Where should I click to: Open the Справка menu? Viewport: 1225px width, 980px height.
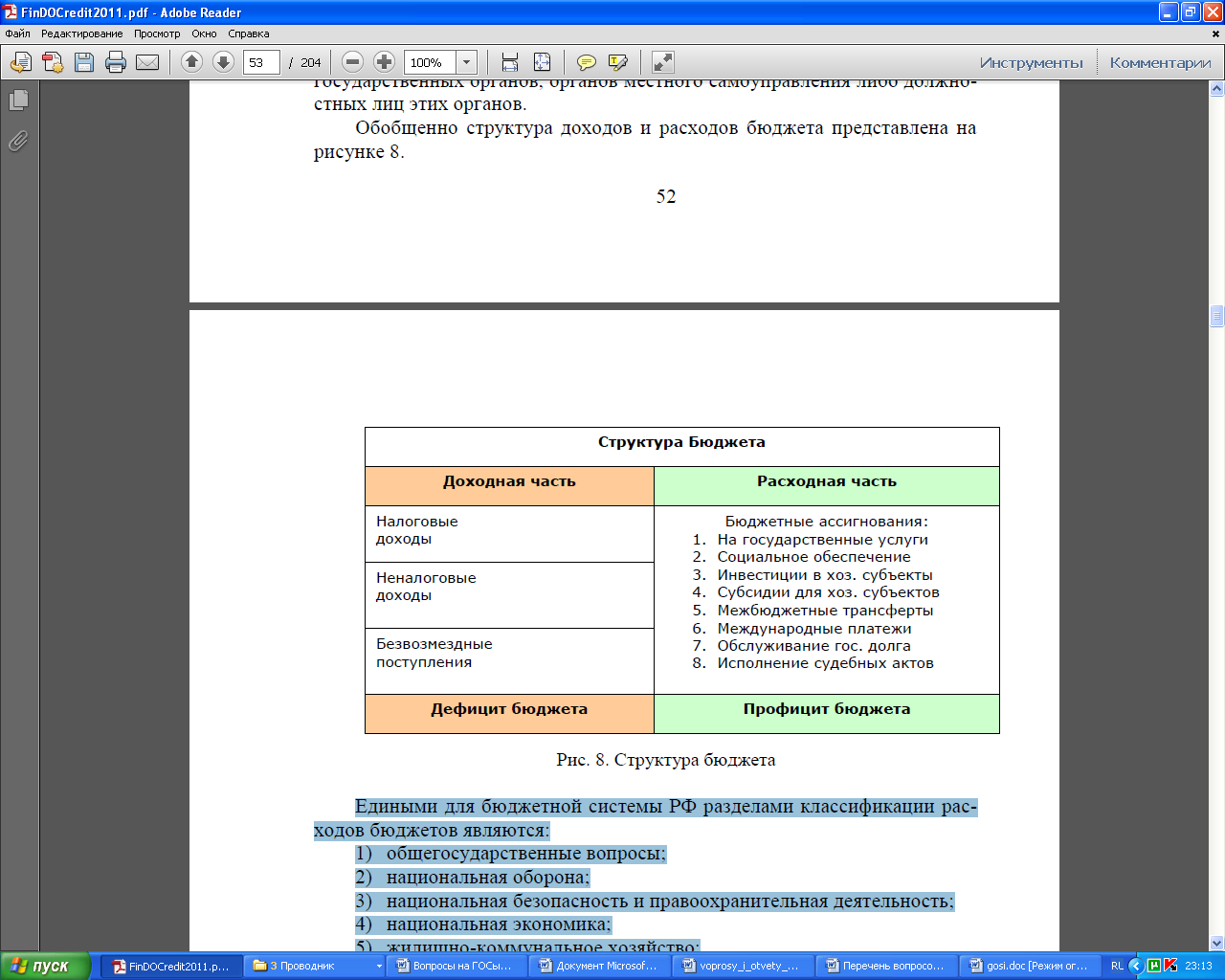click(x=249, y=33)
